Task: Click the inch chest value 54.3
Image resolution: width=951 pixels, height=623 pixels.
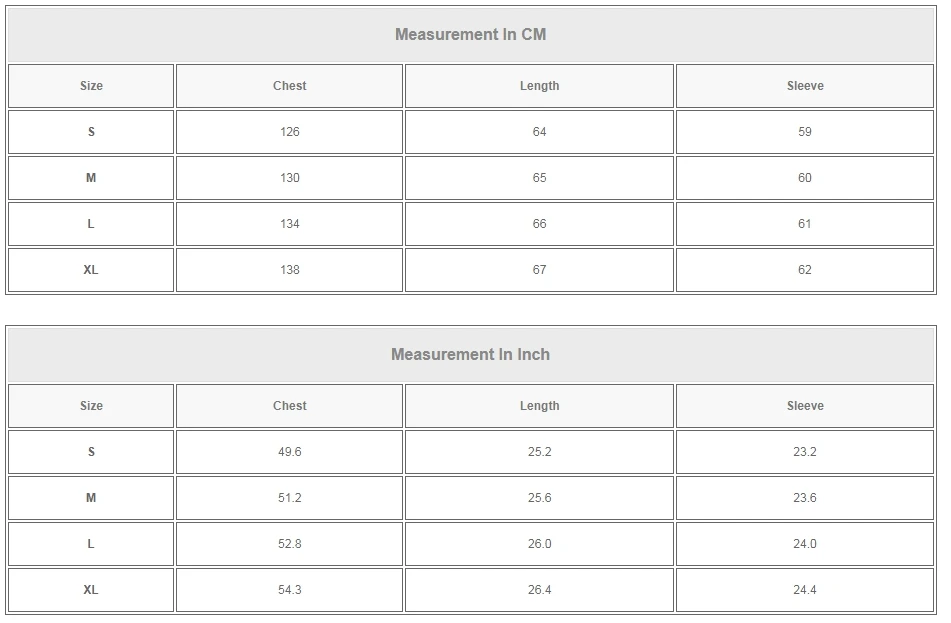Action: coord(289,590)
